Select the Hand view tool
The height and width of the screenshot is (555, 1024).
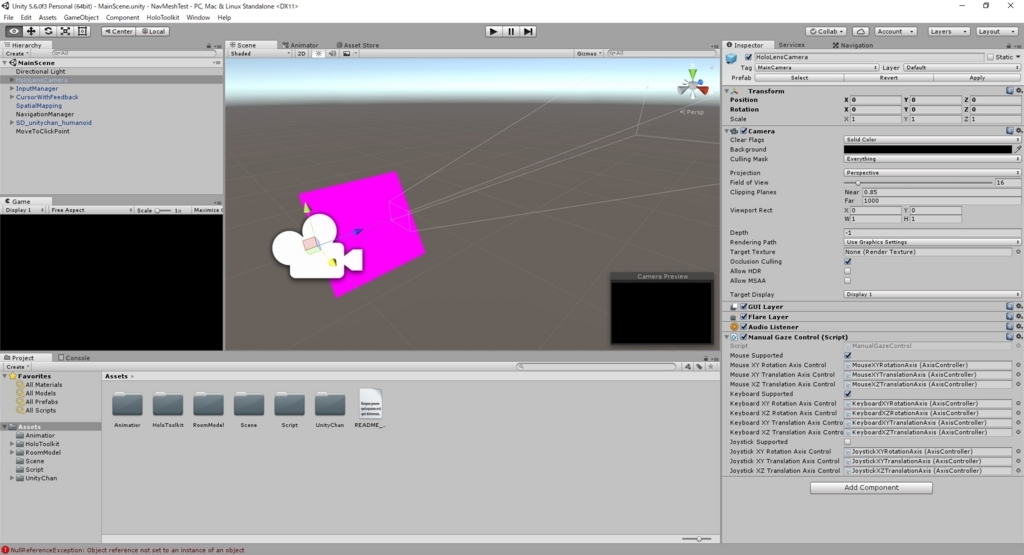14,31
